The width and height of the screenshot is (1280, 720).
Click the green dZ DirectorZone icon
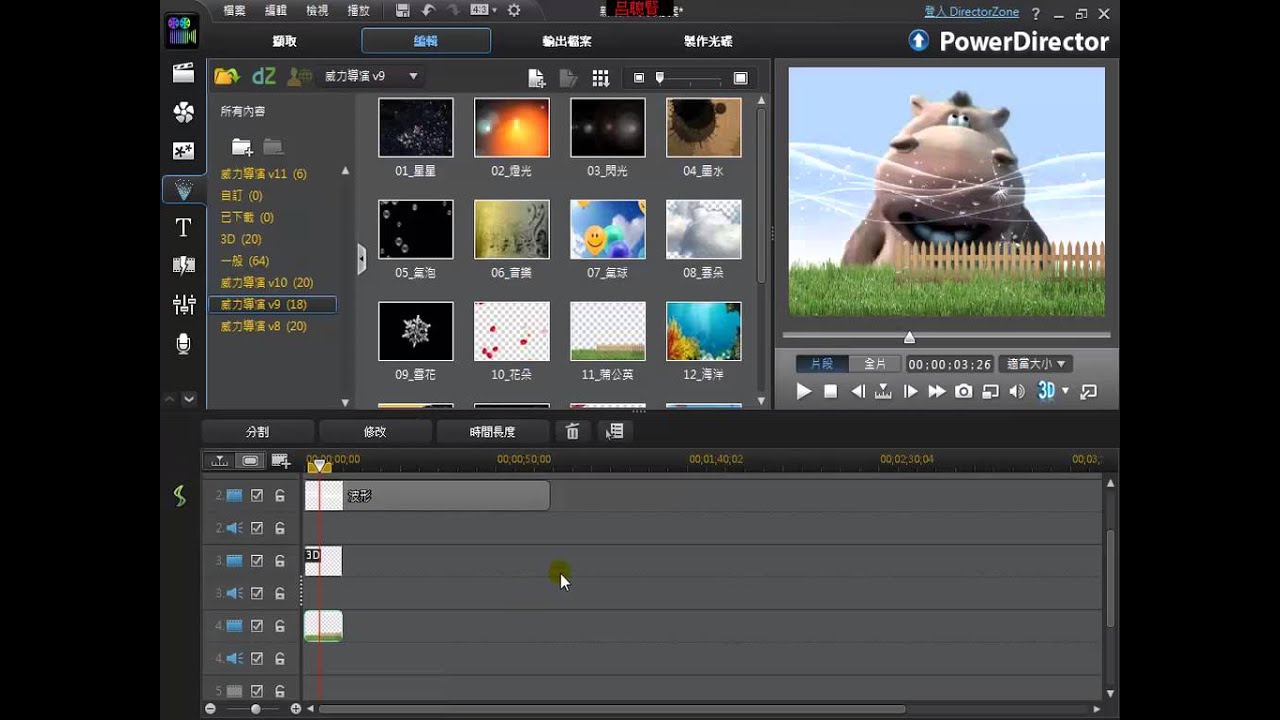264,76
